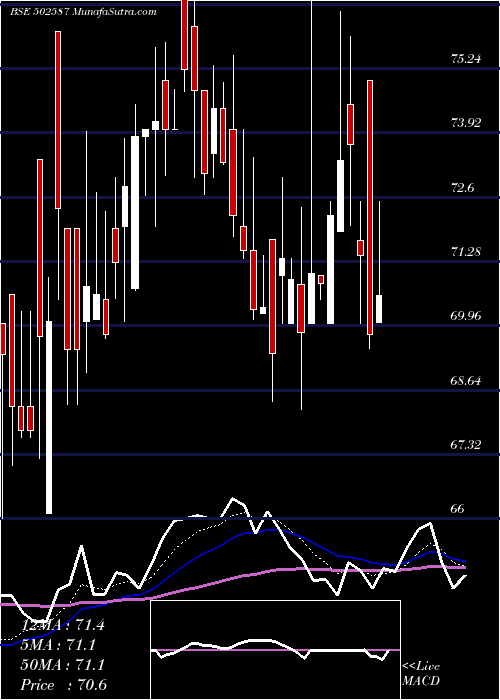The image size is (500, 700).
Task: Click the 75.24 price axis label
Action: [466, 58]
